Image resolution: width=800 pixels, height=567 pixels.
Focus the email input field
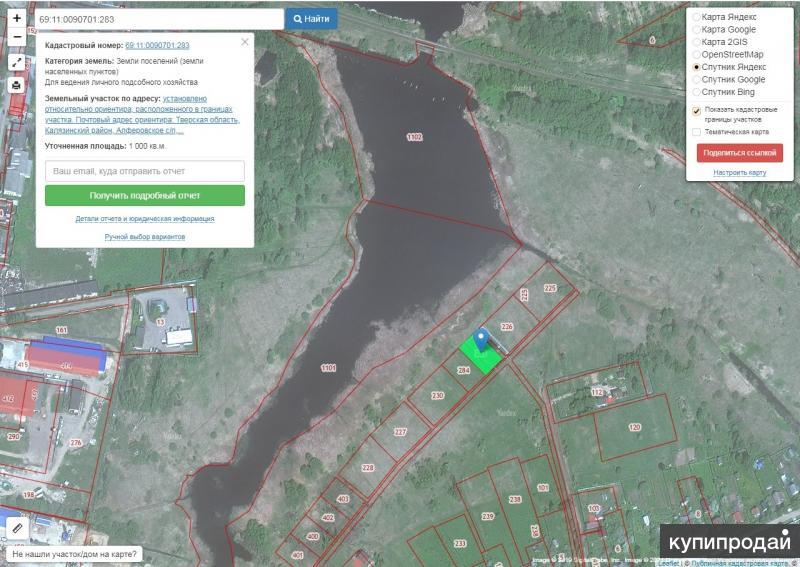tap(145, 171)
